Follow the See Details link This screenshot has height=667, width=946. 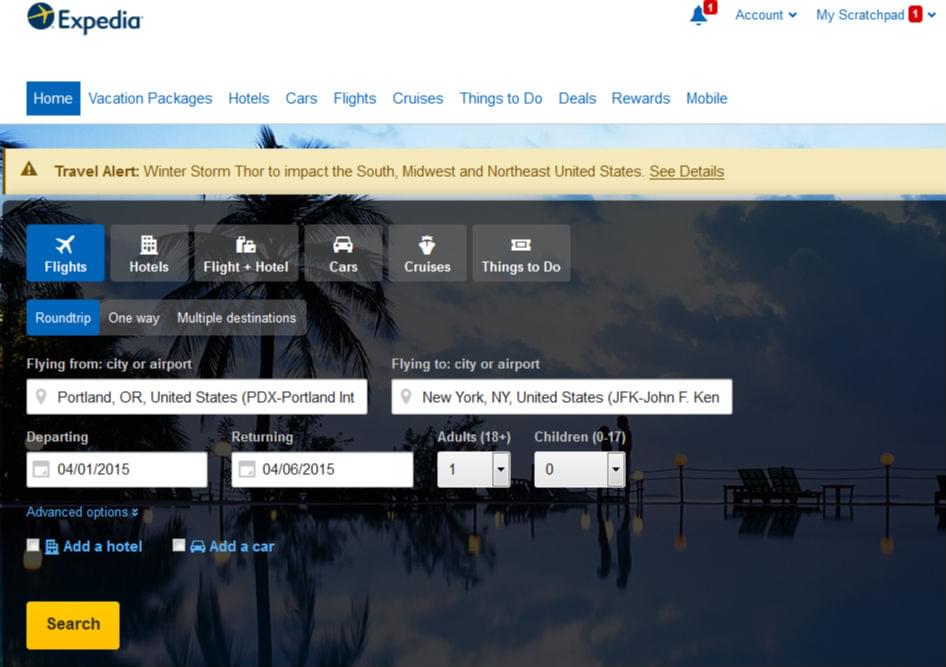(687, 171)
